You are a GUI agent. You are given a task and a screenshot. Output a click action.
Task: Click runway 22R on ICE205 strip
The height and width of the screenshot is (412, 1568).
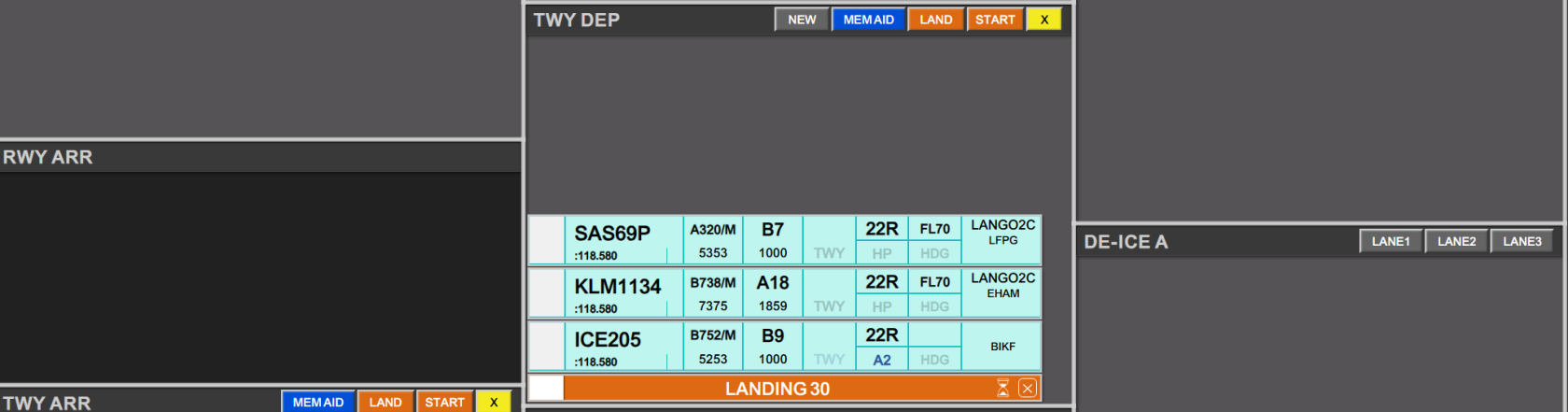click(882, 335)
